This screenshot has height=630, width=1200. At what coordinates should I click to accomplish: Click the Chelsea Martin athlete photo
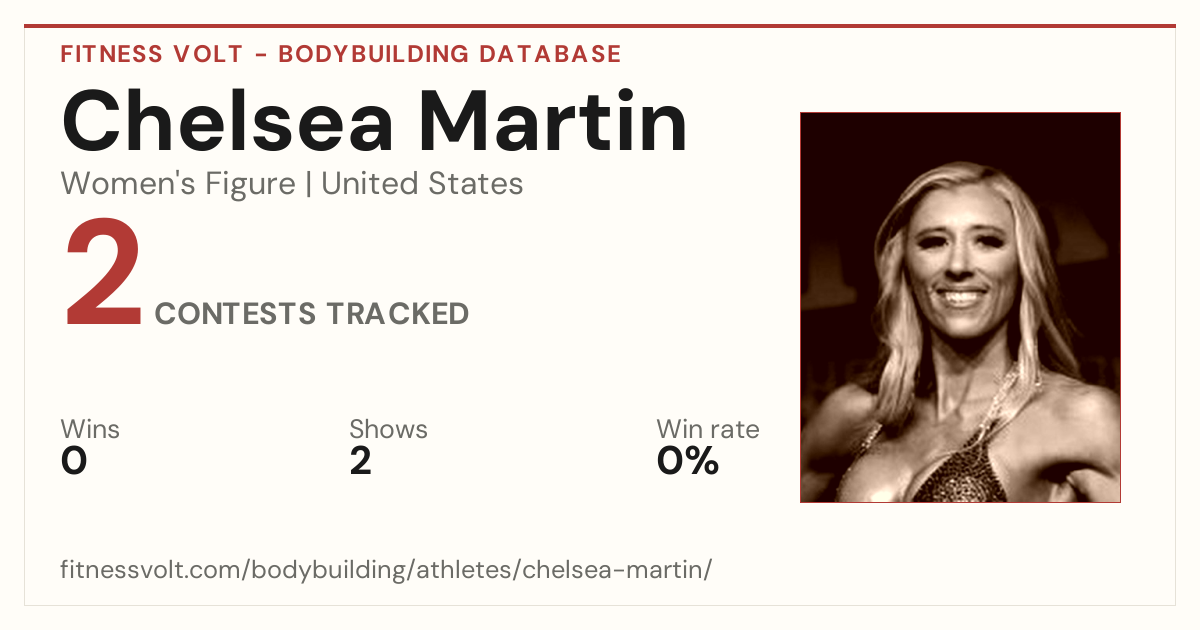point(960,307)
